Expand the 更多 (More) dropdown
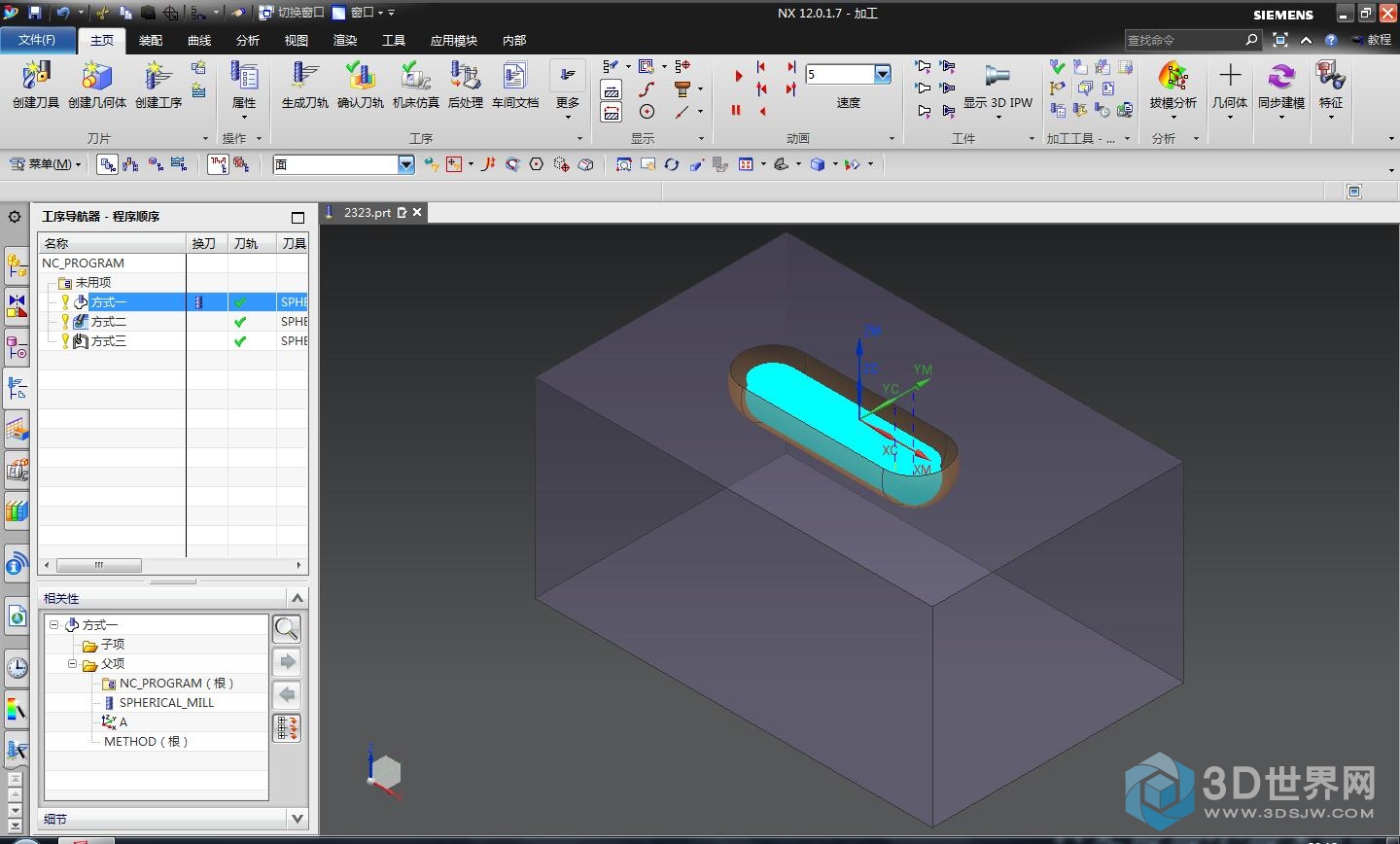 click(568, 89)
